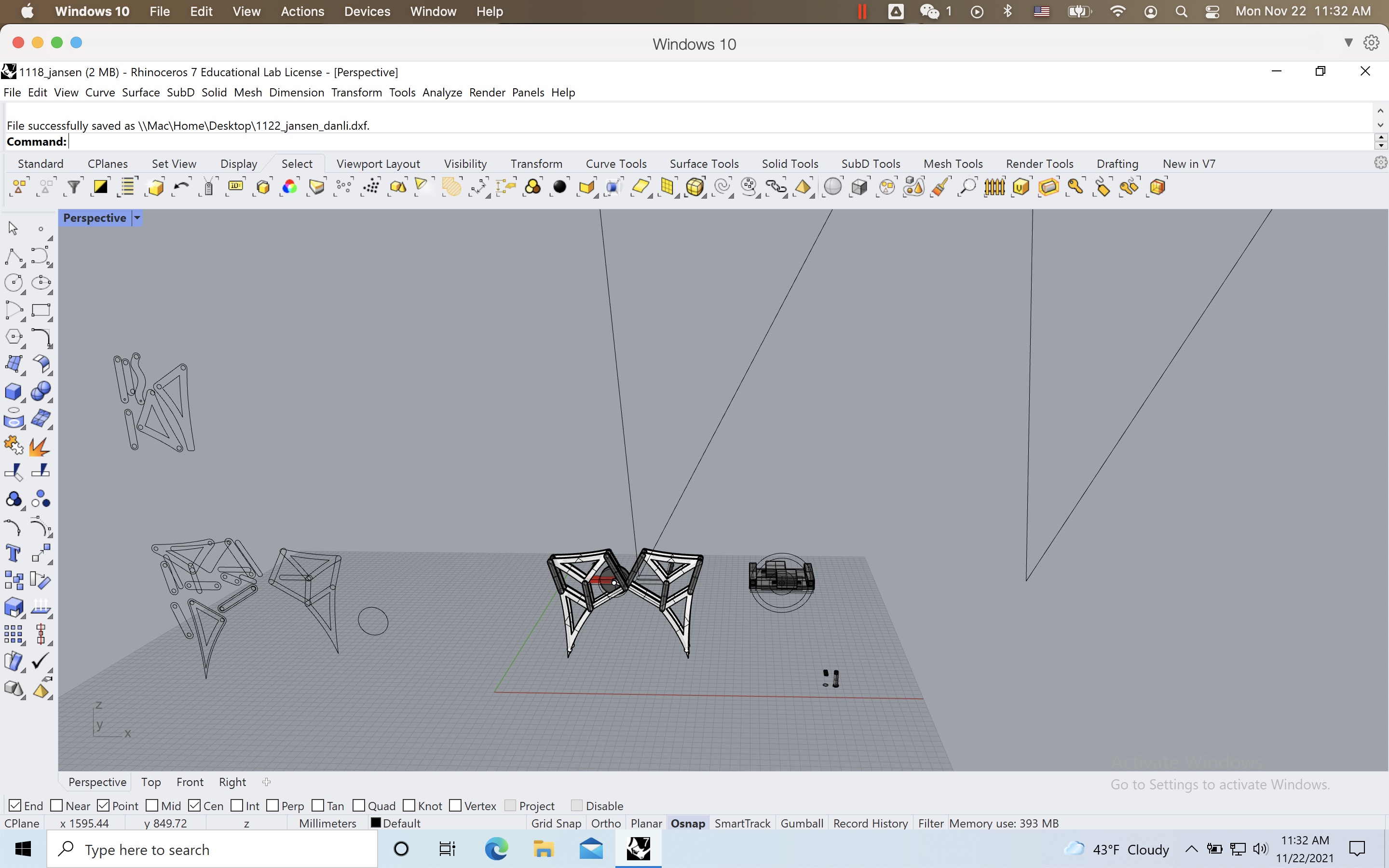The image size is (1389, 868).
Task: Toggle the Point osnap checkbox
Action: [103, 805]
